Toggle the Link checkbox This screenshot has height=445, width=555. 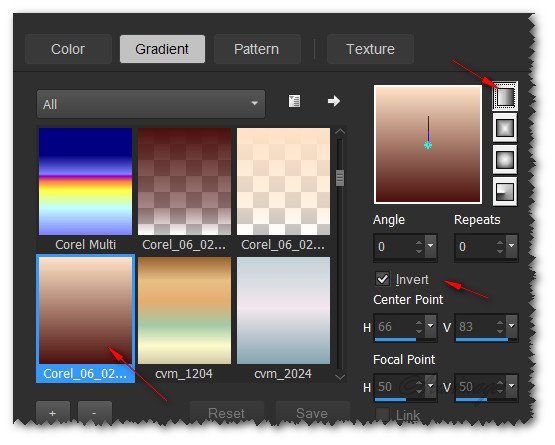coord(382,415)
